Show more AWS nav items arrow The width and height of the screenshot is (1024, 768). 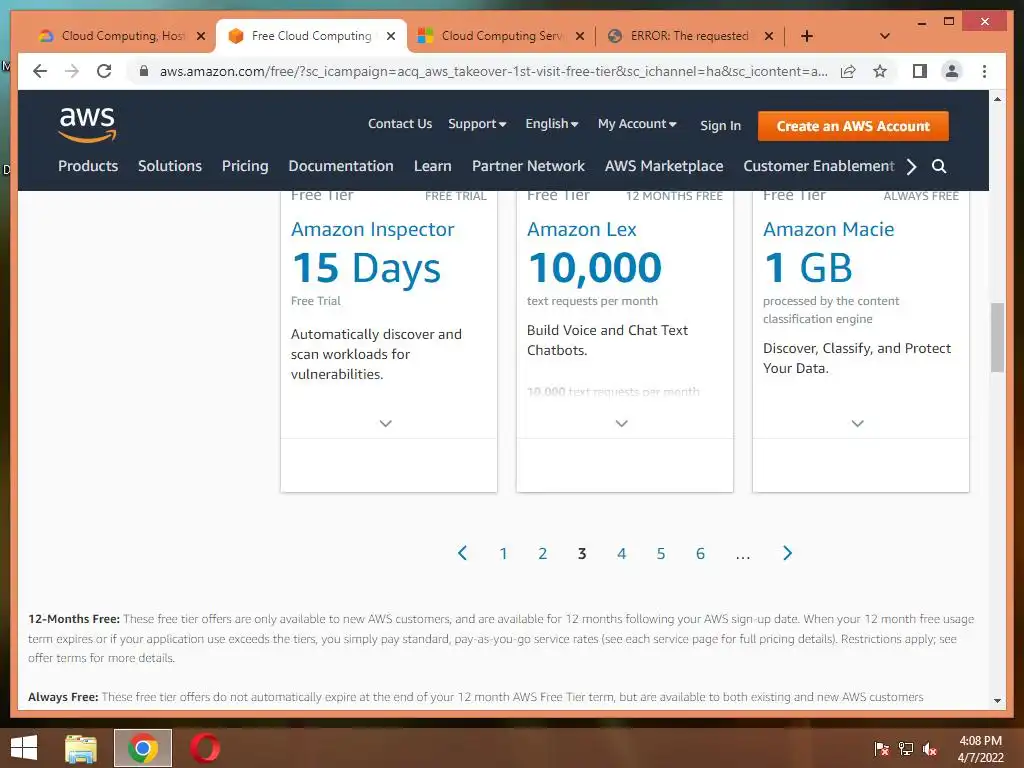912,166
